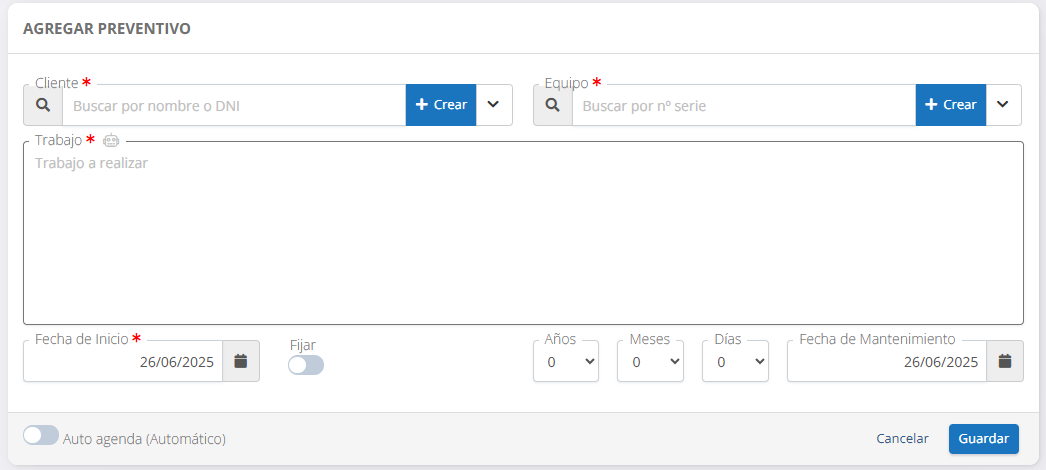1046x470 pixels.
Task: Click the search icon in Equipo field
Action: [x=553, y=105]
